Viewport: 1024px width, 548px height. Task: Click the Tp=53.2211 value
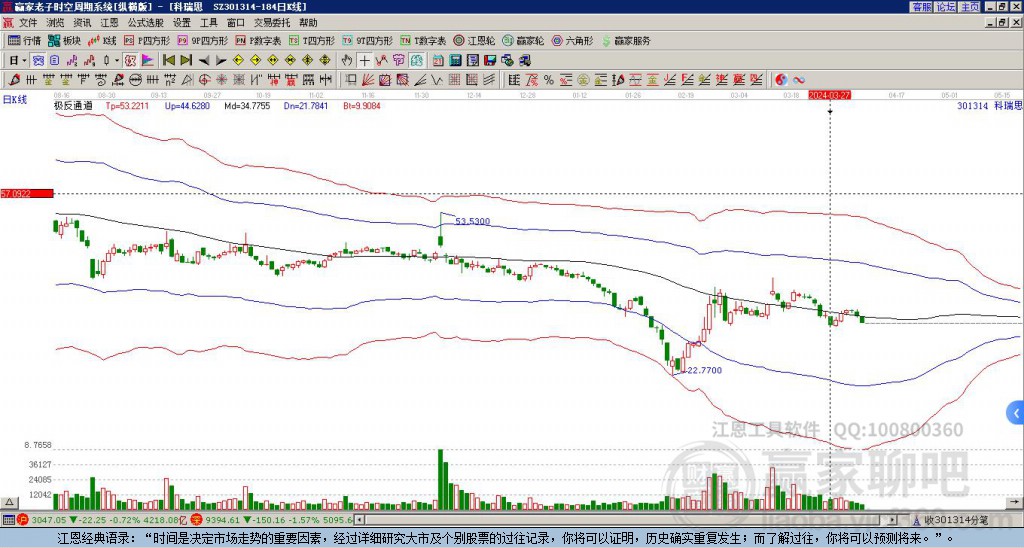coord(127,105)
